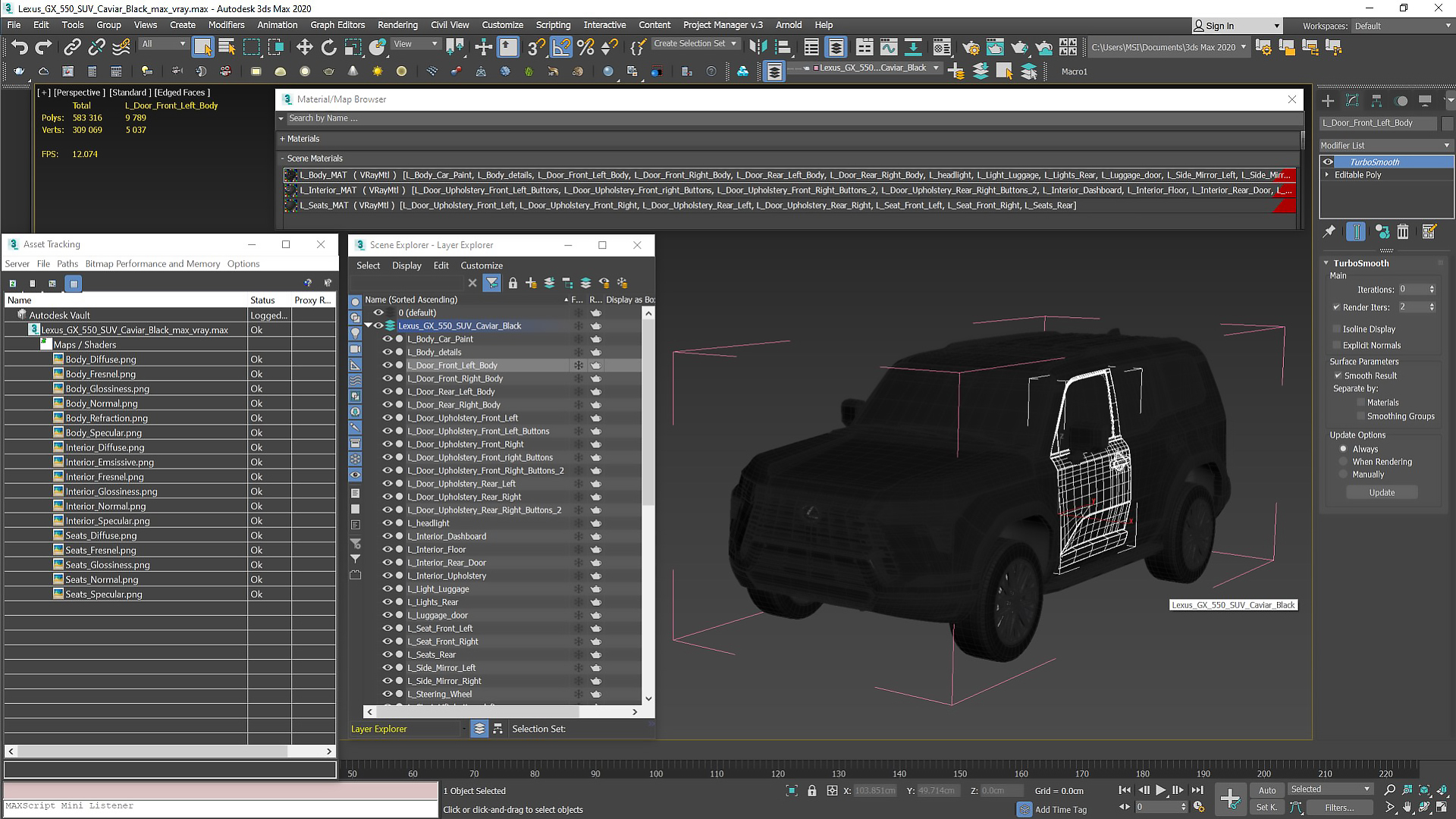Click the Undo arrow icon
Image resolution: width=1456 pixels, height=819 pixels.
pos(19,47)
